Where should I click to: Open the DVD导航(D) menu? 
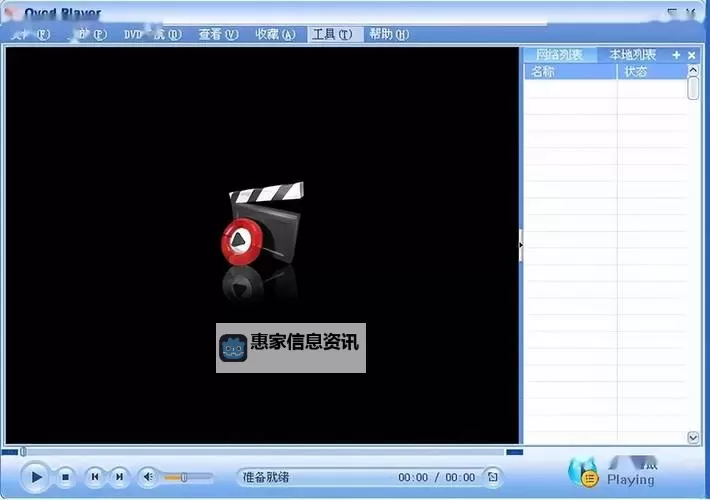pos(153,34)
